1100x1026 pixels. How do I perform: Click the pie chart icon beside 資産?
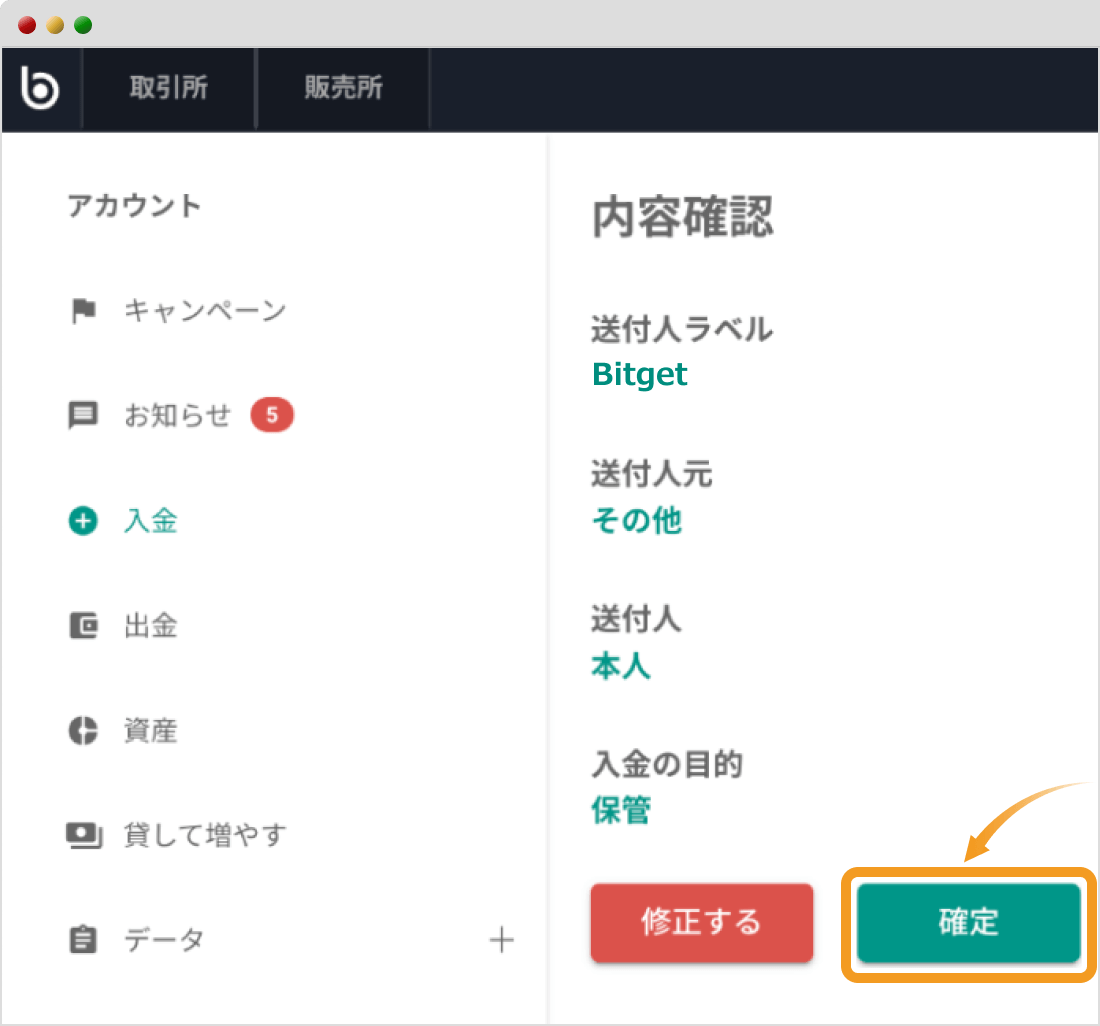coord(84,731)
